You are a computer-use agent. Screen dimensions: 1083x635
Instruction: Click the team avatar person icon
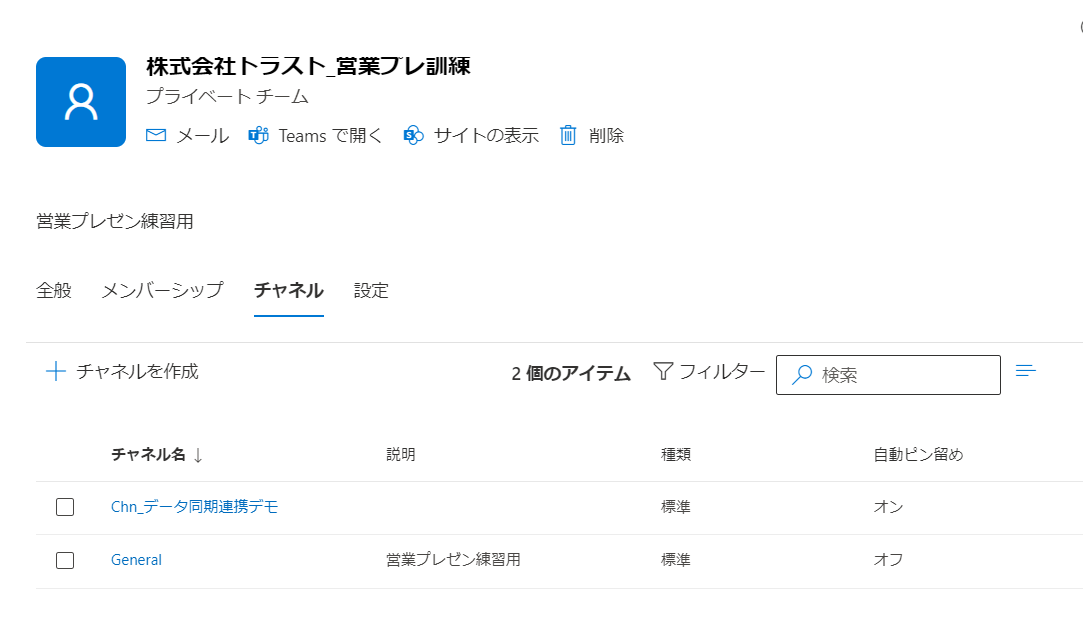[x=81, y=102]
